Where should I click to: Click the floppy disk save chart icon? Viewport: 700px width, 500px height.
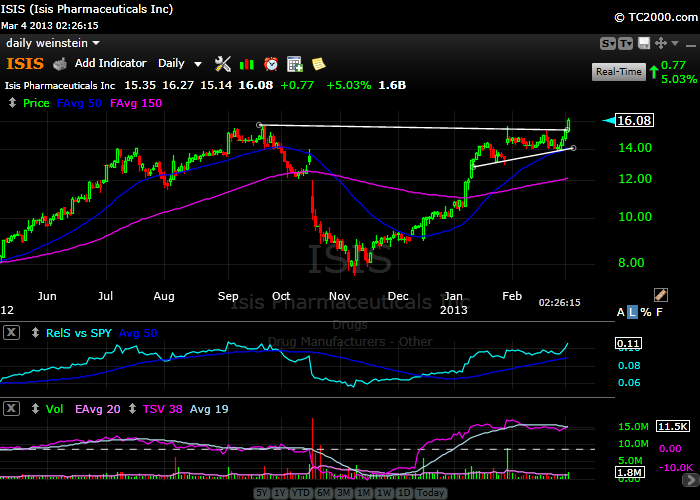(x=644, y=43)
